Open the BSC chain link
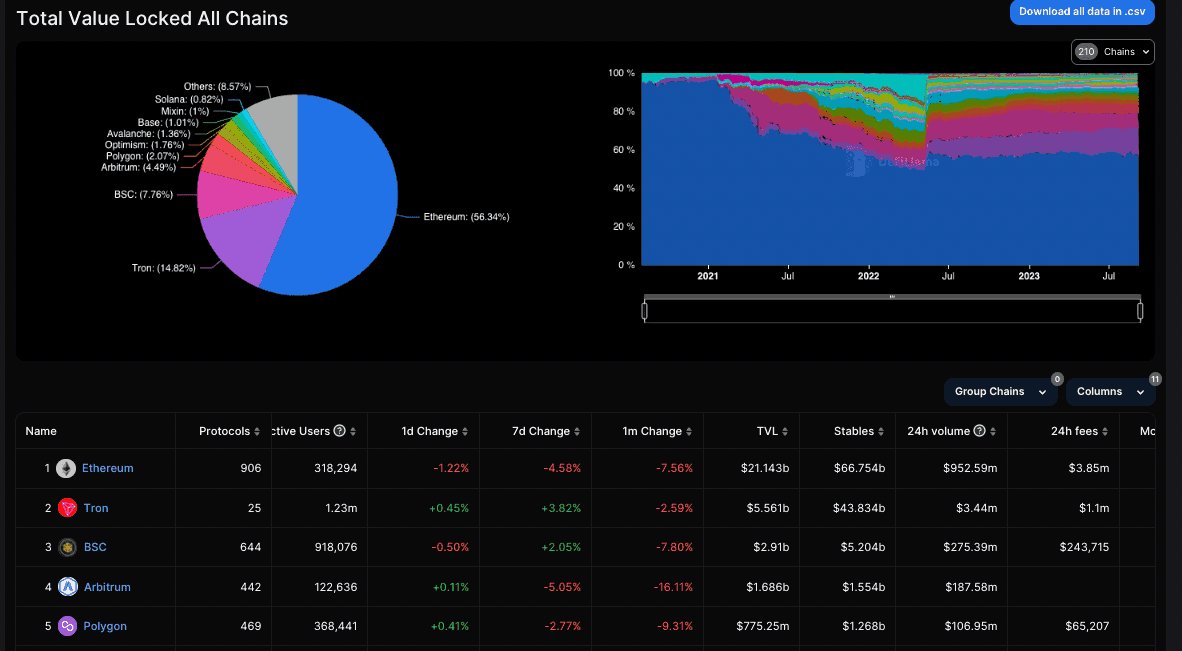The height and width of the screenshot is (651, 1182). tap(95, 547)
